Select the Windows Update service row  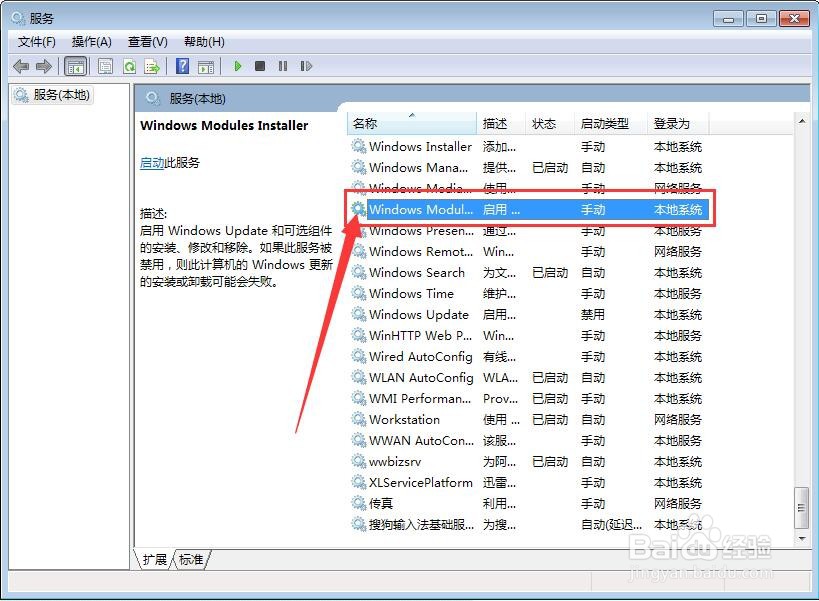pos(528,314)
